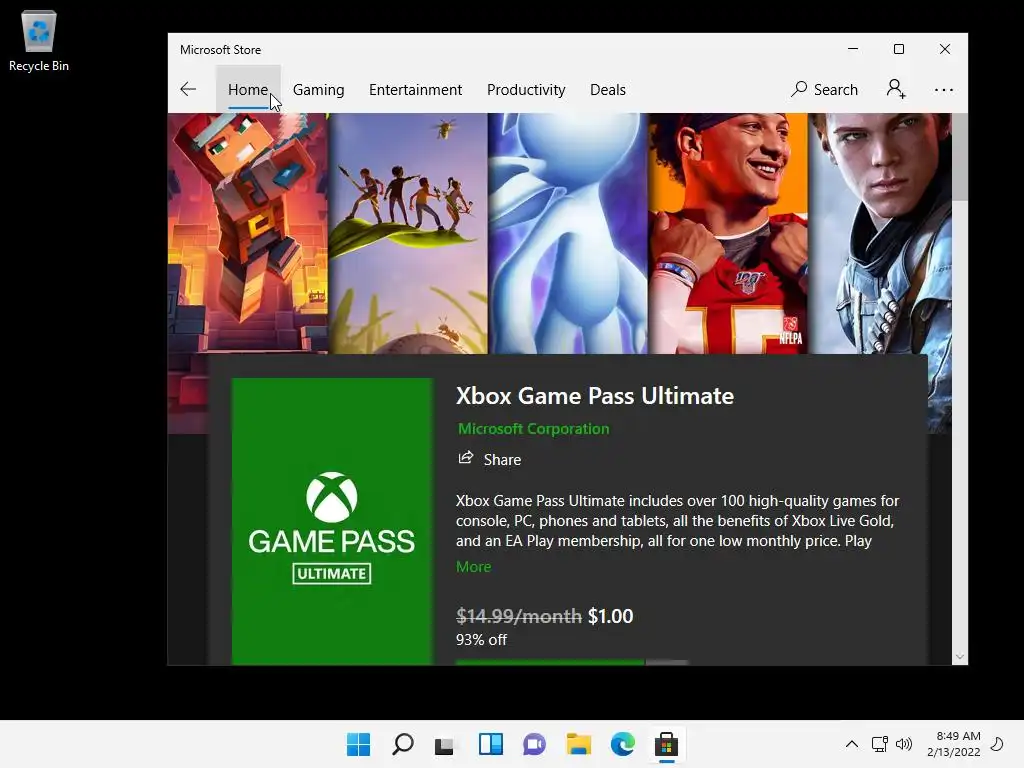Viewport: 1024px width, 768px height.
Task: Click the 93% off text
Action: [x=481, y=639]
